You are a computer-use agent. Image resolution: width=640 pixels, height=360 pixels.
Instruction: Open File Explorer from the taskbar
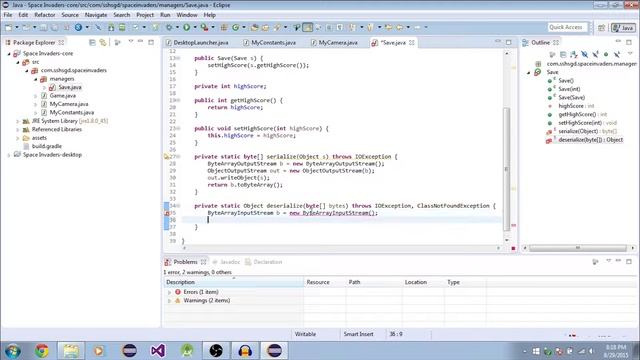coord(71,351)
